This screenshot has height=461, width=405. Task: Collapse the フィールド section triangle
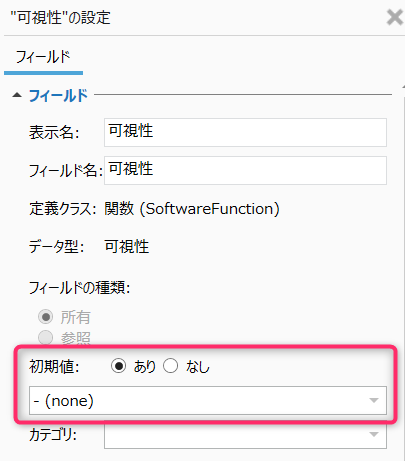coord(17,96)
